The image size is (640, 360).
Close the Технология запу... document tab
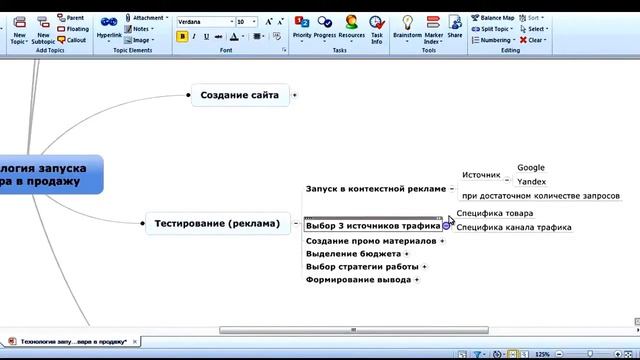135,341
